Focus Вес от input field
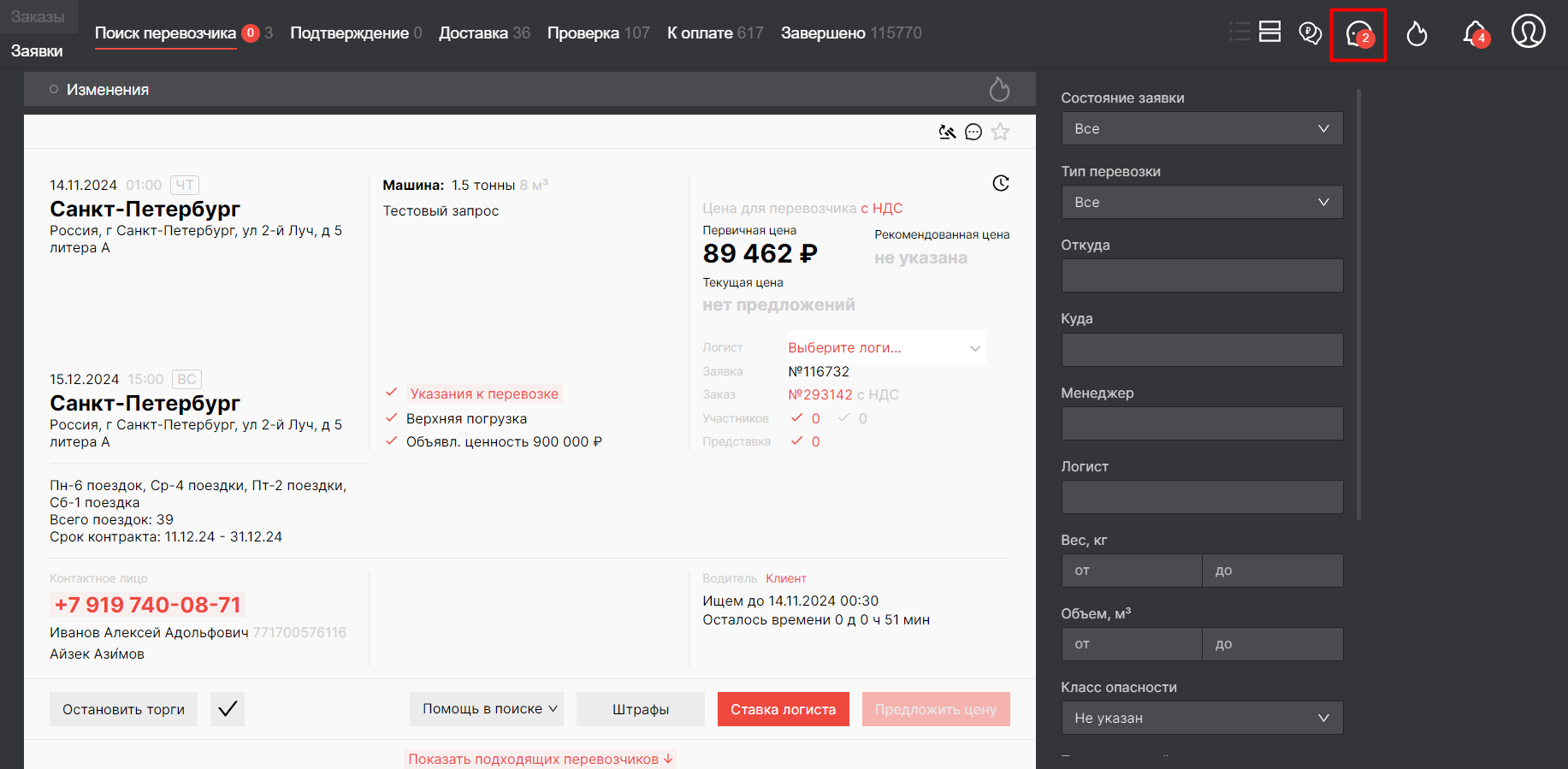1568x769 pixels. (1132, 571)
